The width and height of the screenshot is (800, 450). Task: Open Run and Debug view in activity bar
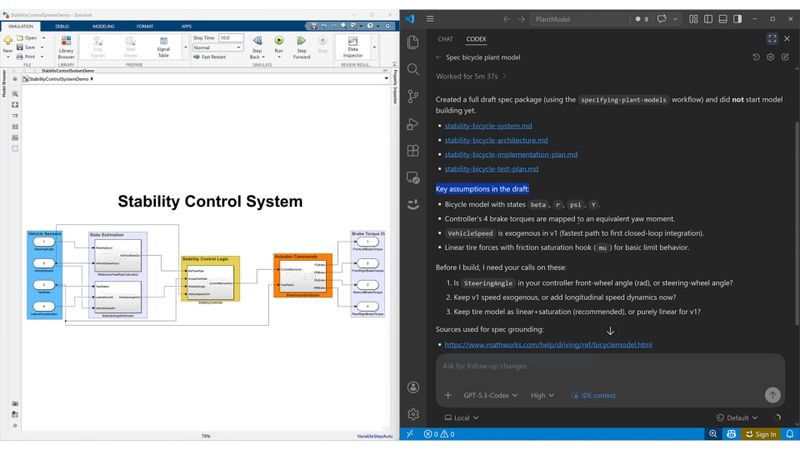coord(413,123)
